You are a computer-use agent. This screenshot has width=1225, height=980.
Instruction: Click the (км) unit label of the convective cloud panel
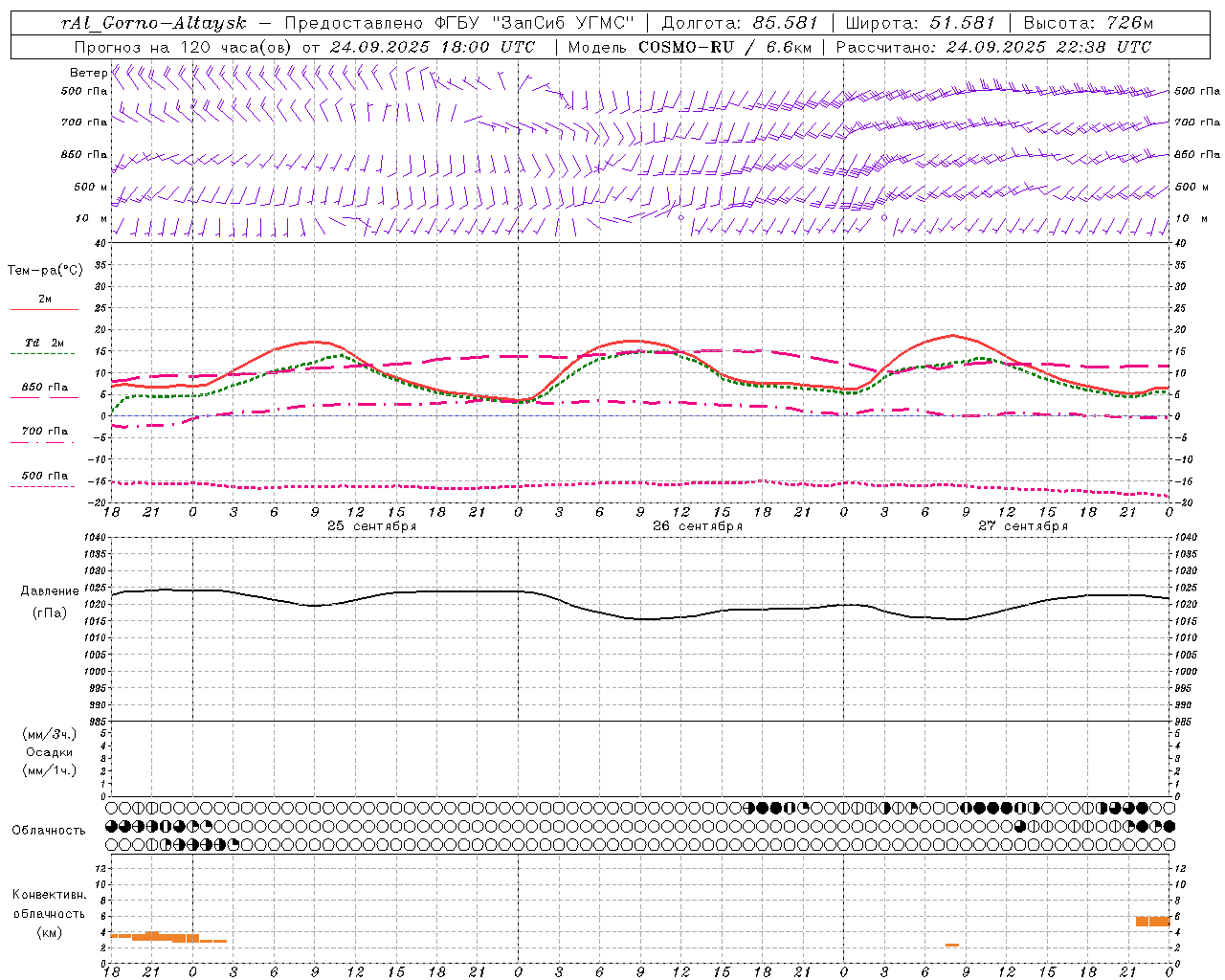pos(49,932)
